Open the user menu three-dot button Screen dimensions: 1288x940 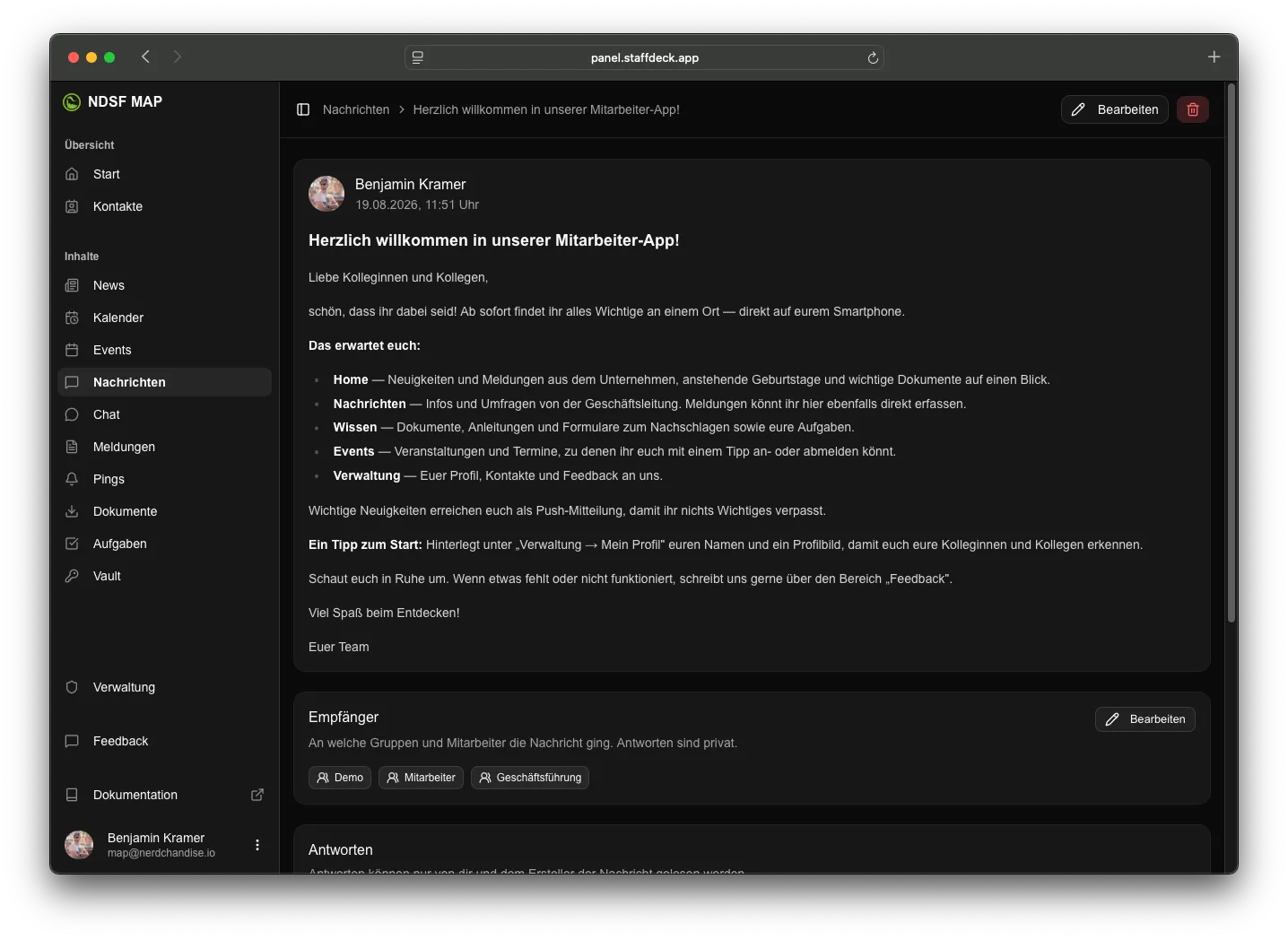click(x=257, y=845)
